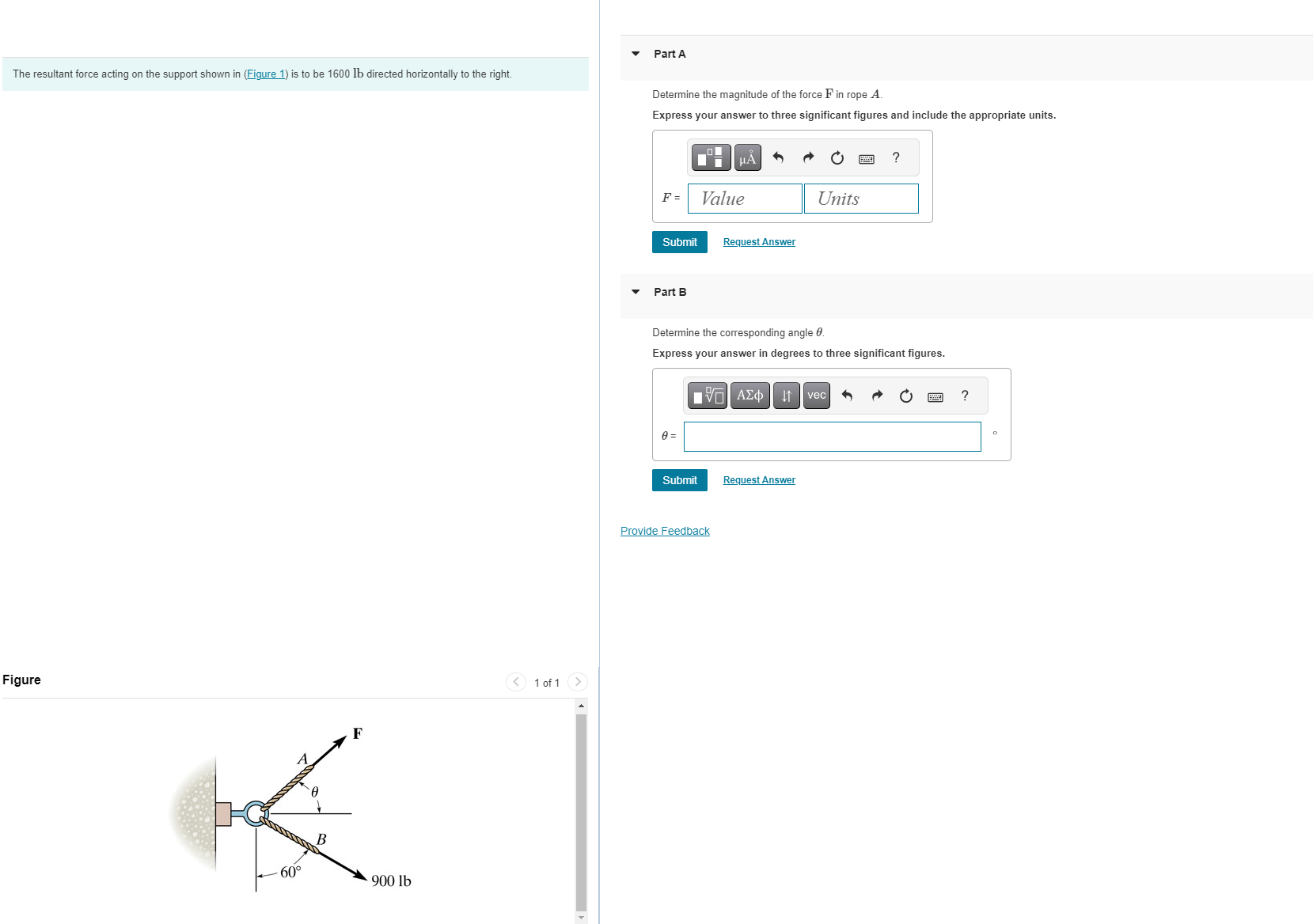Submit the Part A answer
Viewport: 1313px width, 924px height.
pyautogui.click(x=679, y=242)
